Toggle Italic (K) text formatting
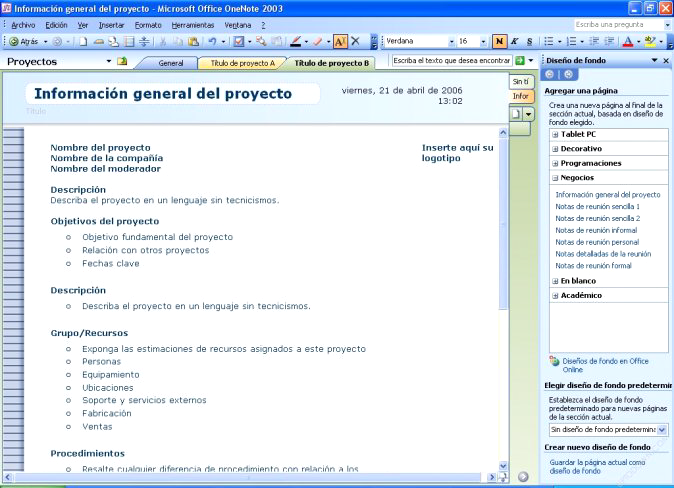 tap(514, 42)
